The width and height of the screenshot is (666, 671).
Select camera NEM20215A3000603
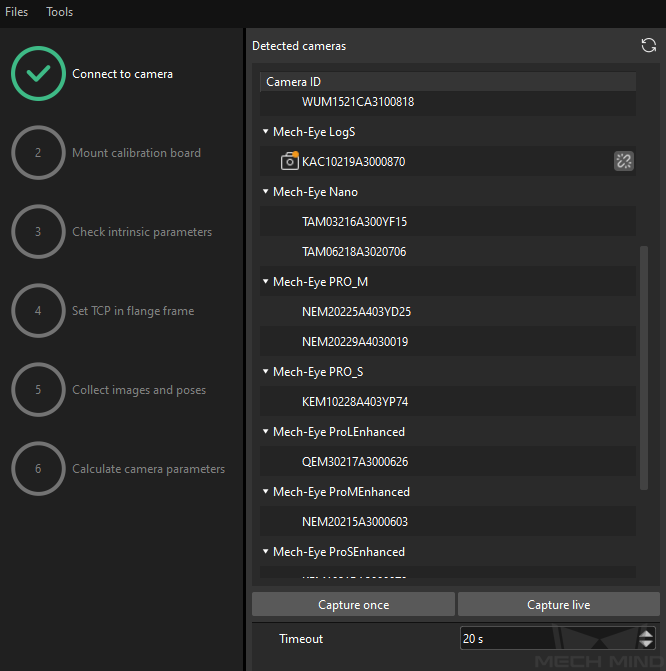pyautogui.click(x=448, y=521)
